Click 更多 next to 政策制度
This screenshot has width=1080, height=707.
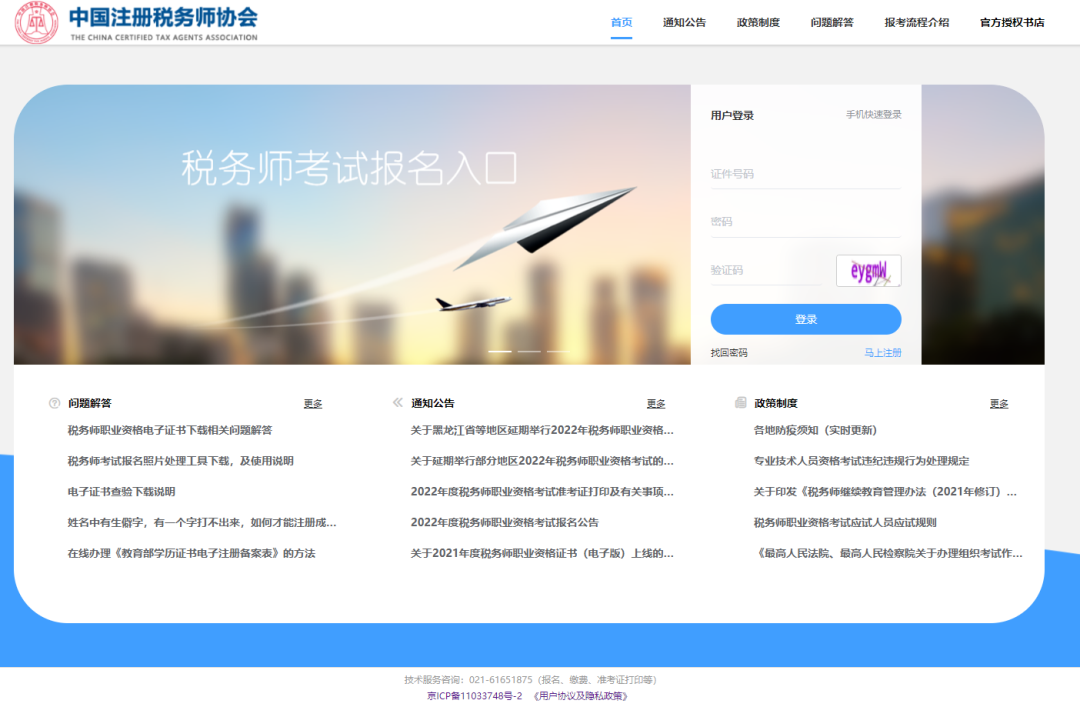[998, 403]
